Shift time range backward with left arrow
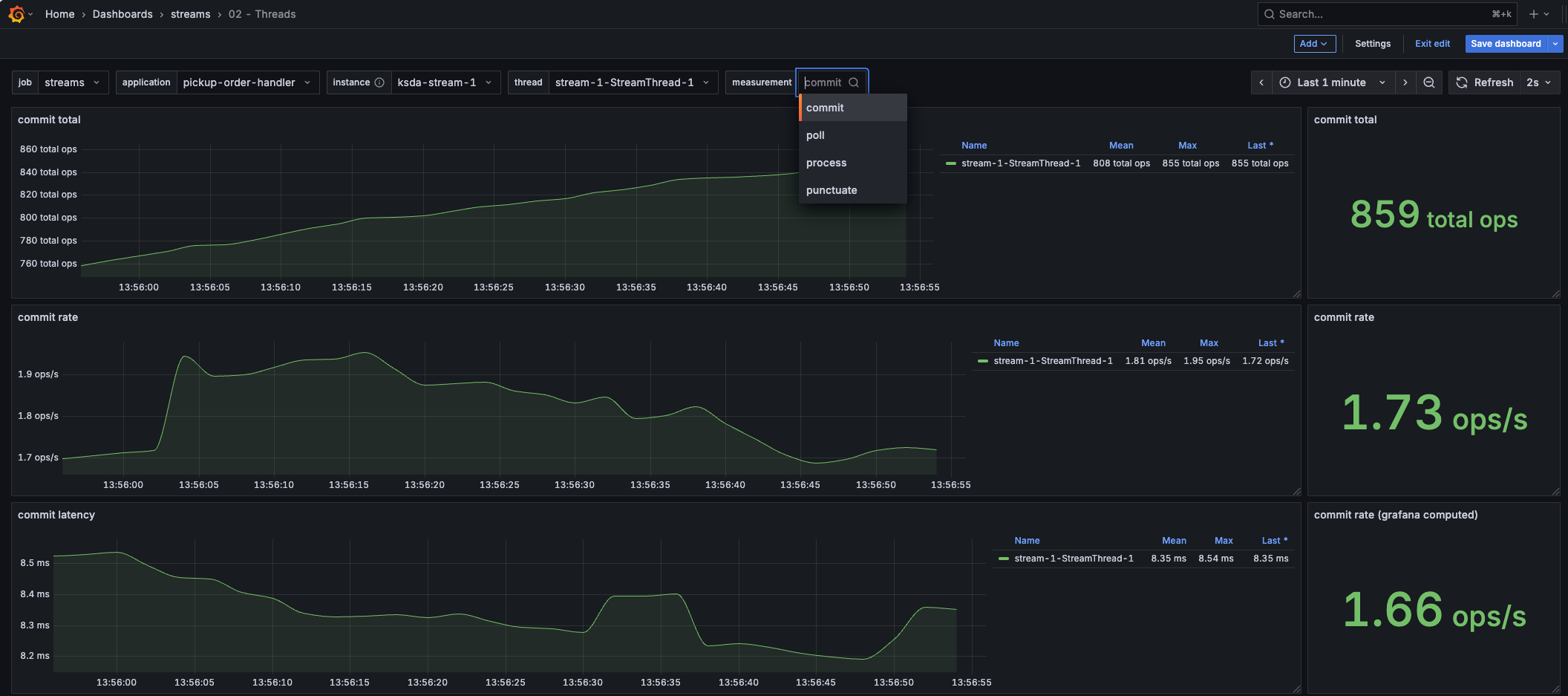This screenshot has height=696, width=1568. click(1261, 82)
